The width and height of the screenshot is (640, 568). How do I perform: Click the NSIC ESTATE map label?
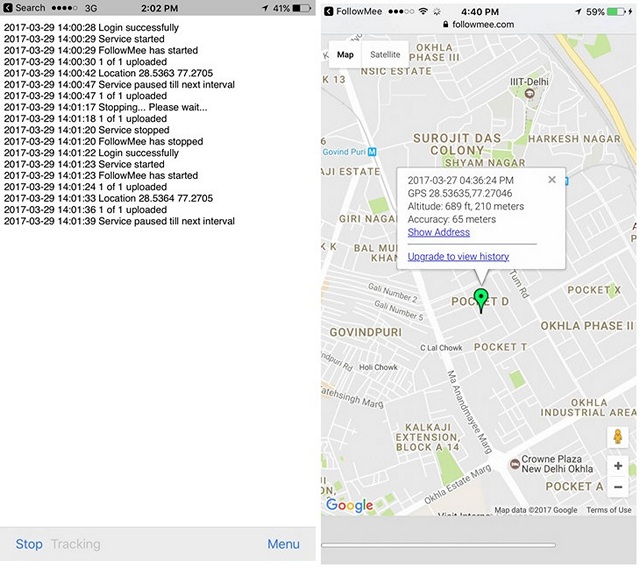click(396, 71)
